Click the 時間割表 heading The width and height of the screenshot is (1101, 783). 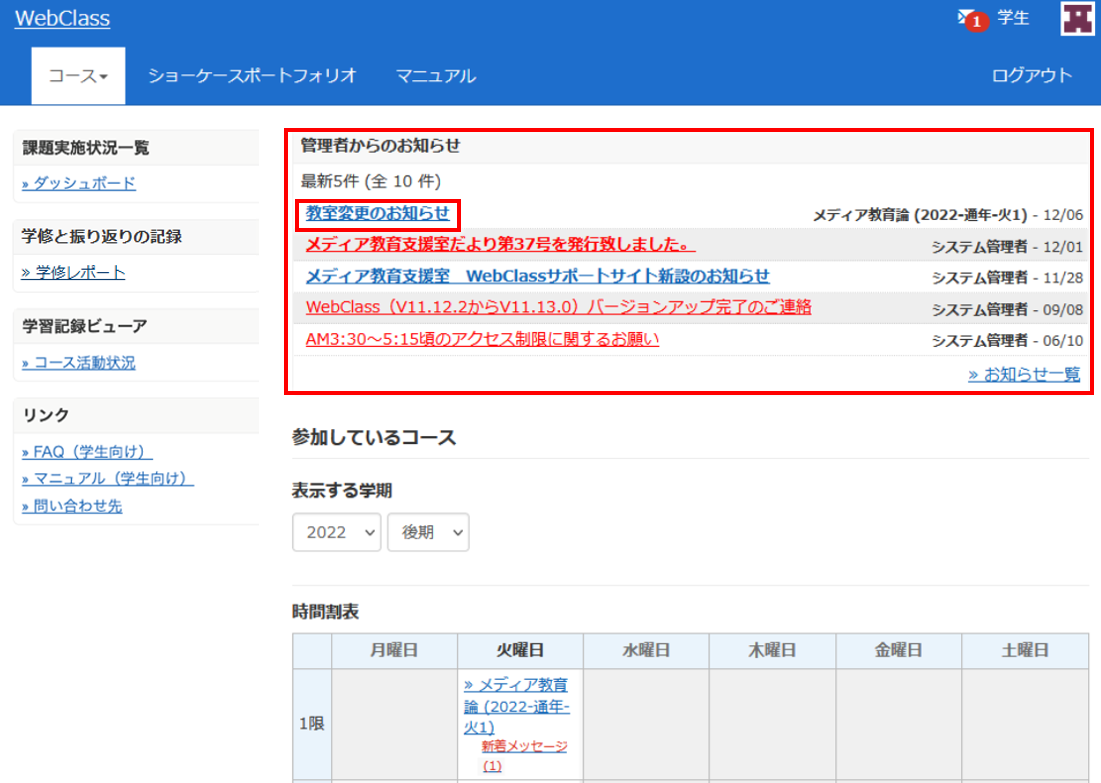click(x=326, y=612)
